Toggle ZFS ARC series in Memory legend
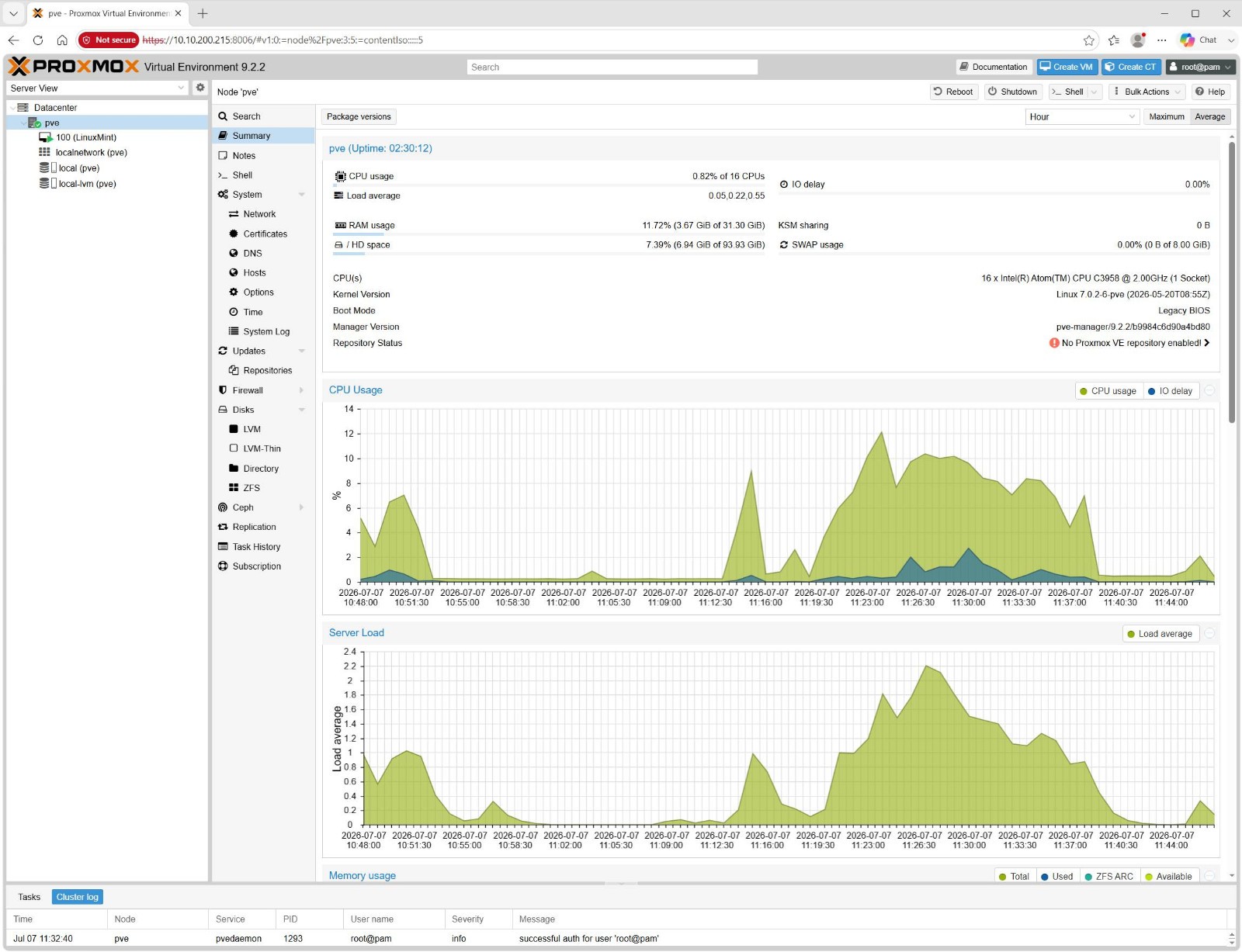This screenshot has height=952, width=1242. pos(1108,877)
